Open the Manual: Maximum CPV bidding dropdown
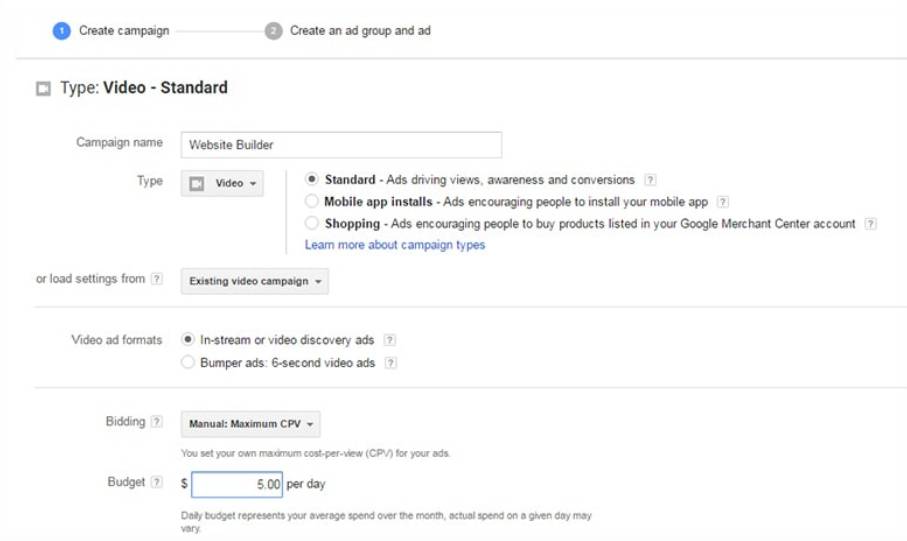This screenshot has width=907, height=541. (251, 425)
